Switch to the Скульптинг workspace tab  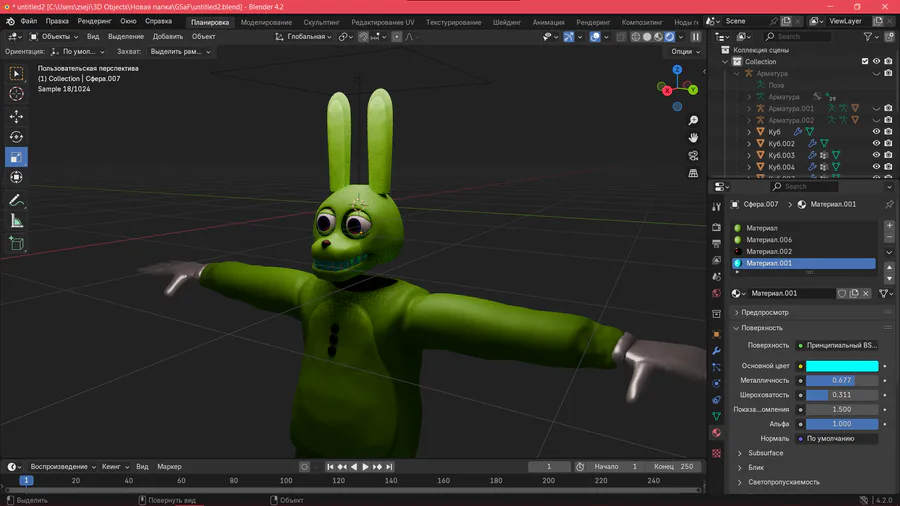coord(321,22)
